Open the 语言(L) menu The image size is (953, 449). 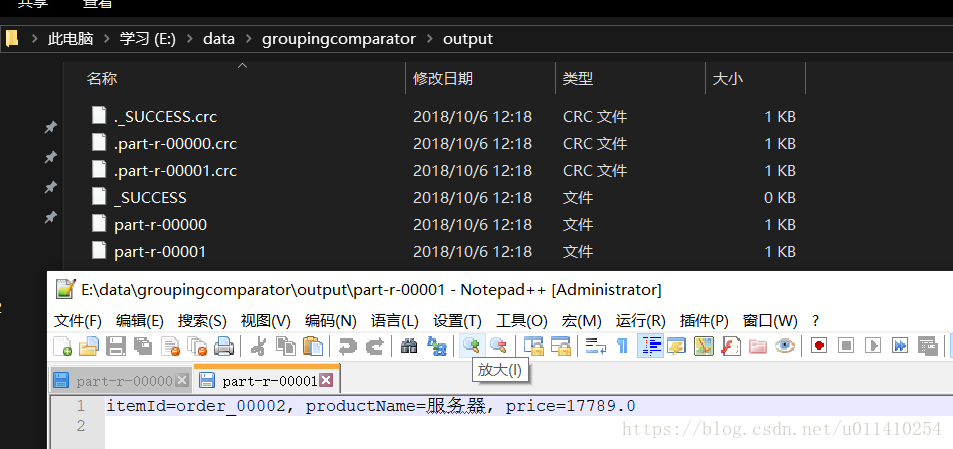coord(394,321)
